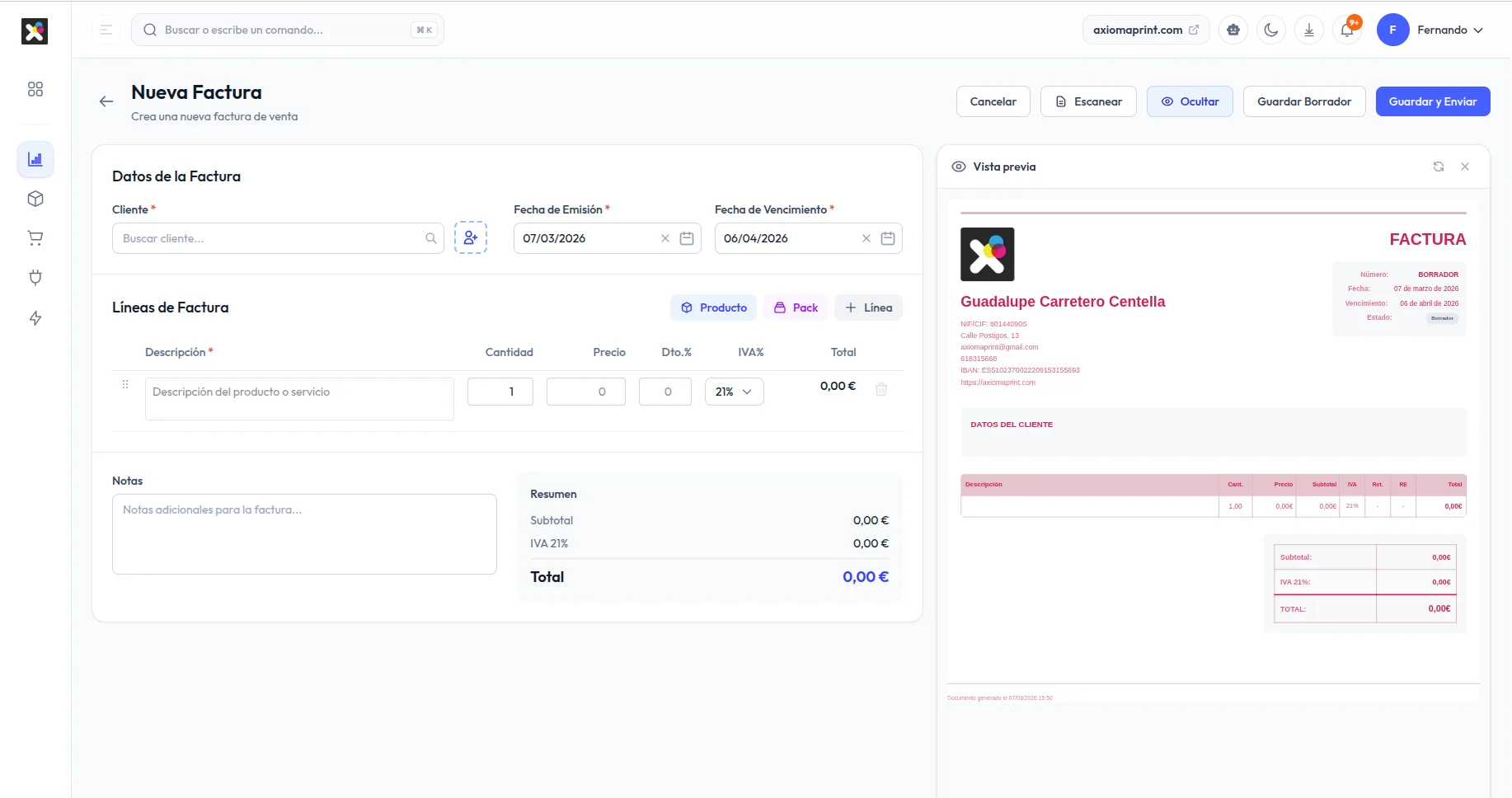Close the Vista previa panel
This screenshot has width=1512, height=798.
point(1465,167)
